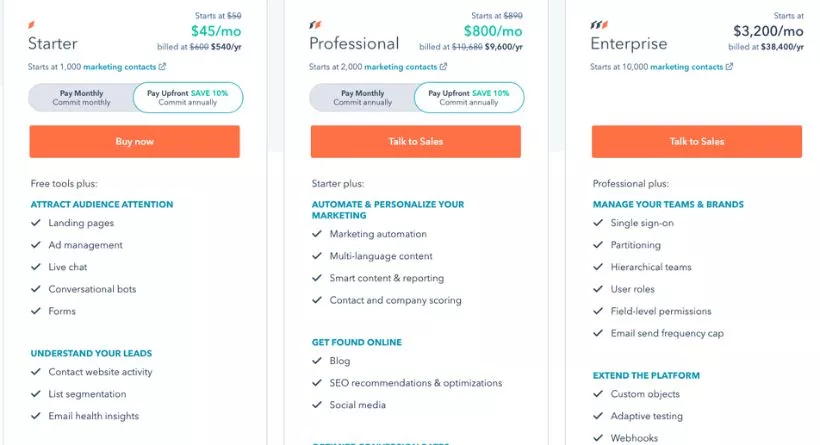
Task: Click external link icon beside Starter marketing contacts
Action: pyautogui.click(x=162, y=66)
